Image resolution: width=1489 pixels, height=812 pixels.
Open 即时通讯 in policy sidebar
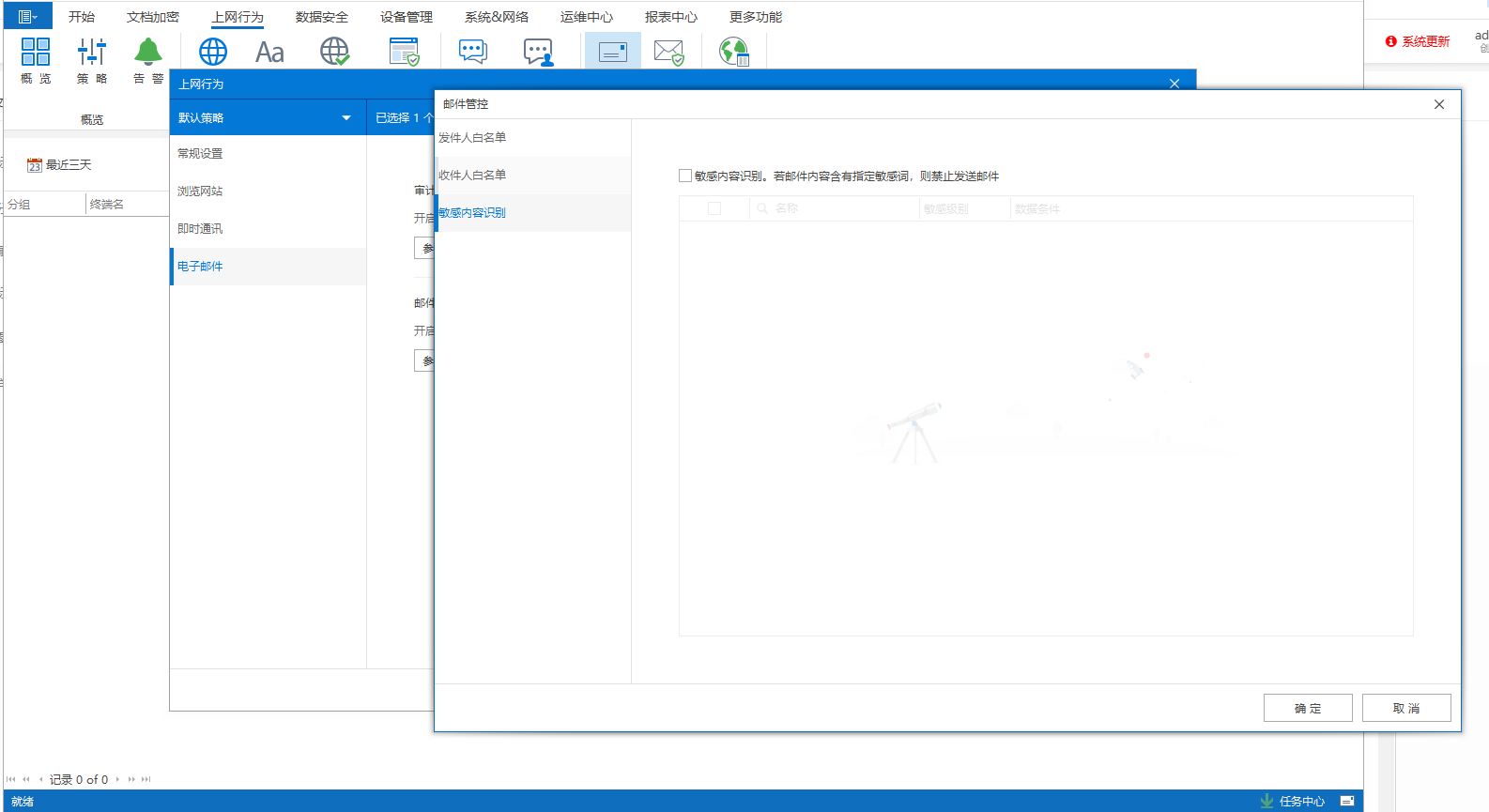coord(268,229)
